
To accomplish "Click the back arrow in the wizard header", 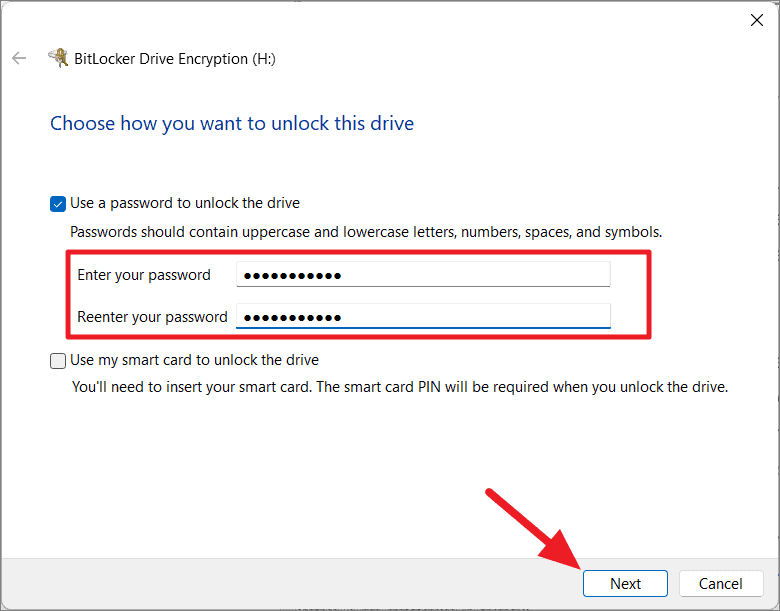I will [x=19, y=58].
